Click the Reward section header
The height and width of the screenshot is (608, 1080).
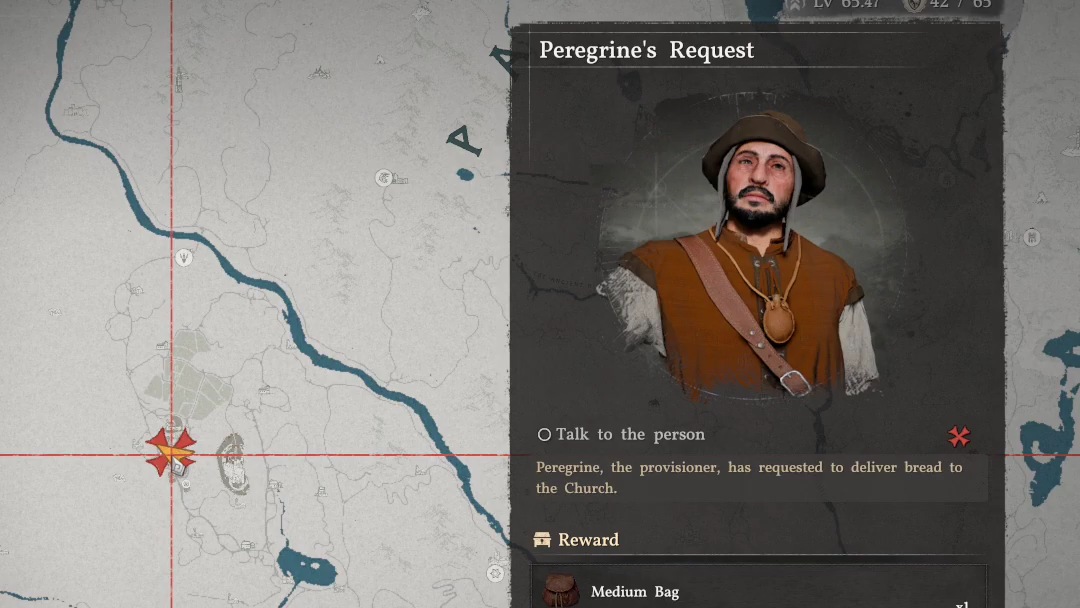(577, 539)
